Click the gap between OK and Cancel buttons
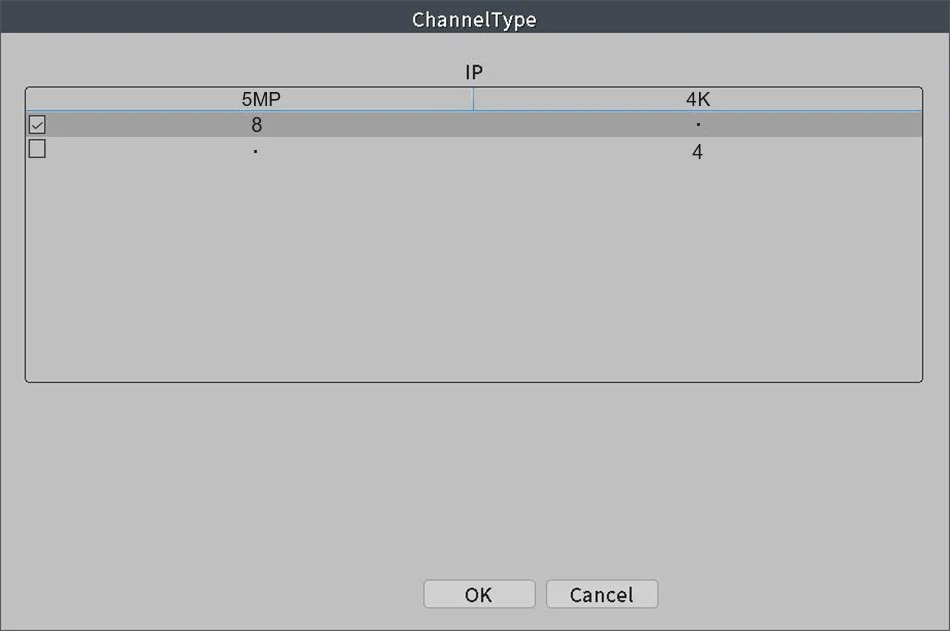This screenshot has height=631, width=950. click(541, 594)
